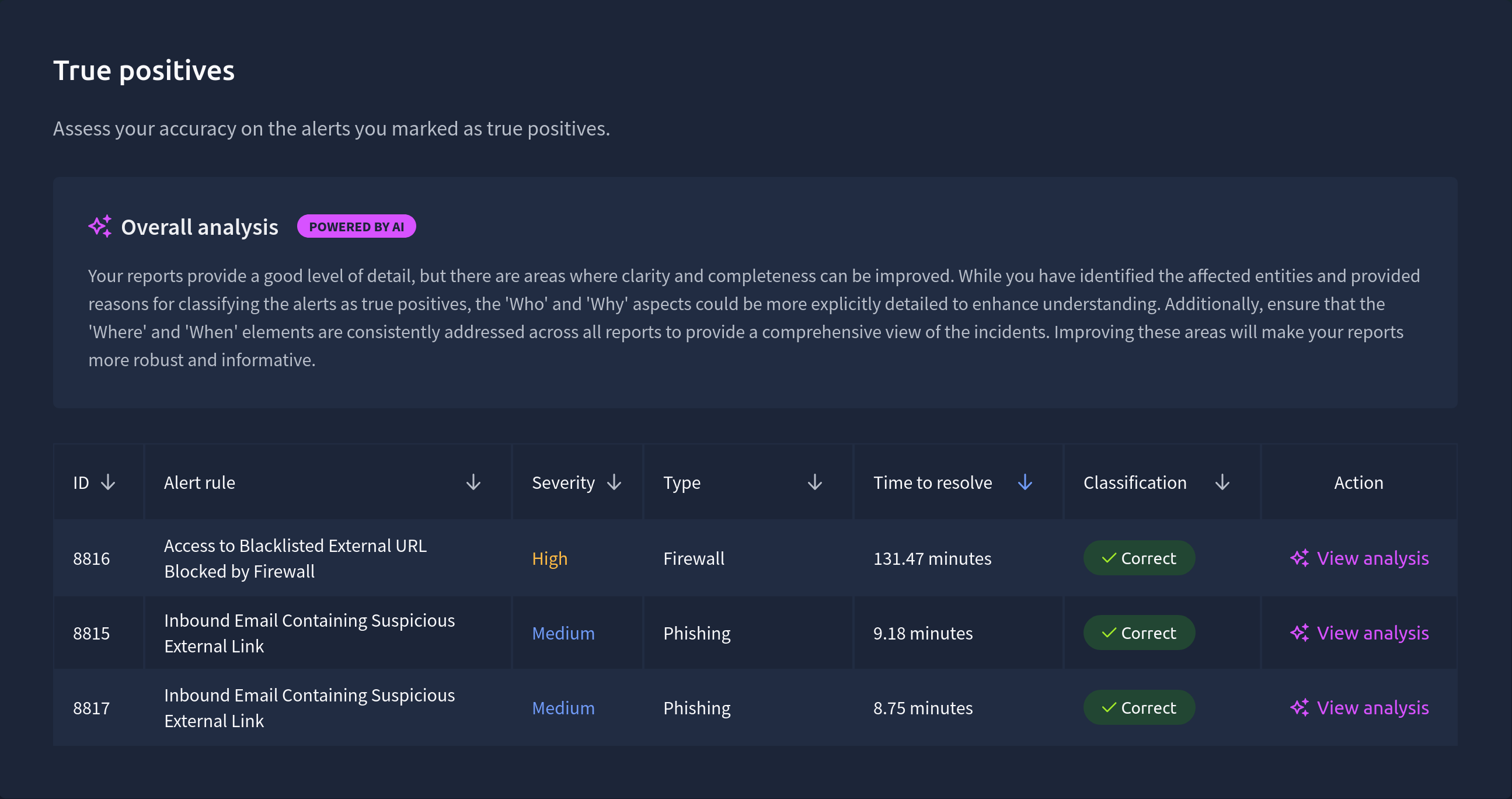The image size is (1512, 799).
Task: Click the Classification sort arrow
Action: pyautogui.click(x=1222, y=482)
